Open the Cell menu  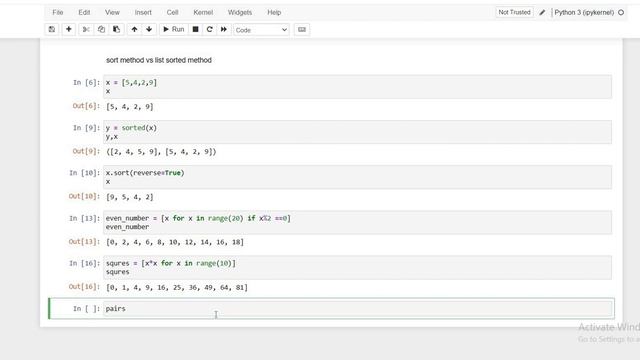click(172, 12)
